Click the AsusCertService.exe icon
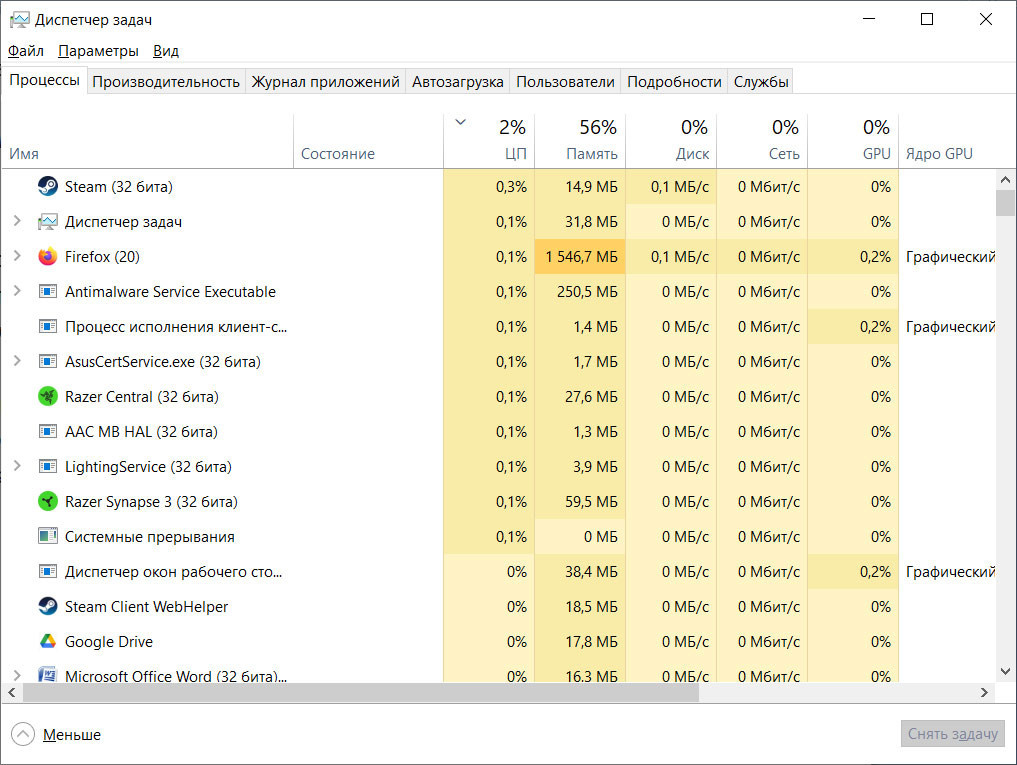Image resolution: width=1017 pixels, height=765 pixels. click(47, 362)
